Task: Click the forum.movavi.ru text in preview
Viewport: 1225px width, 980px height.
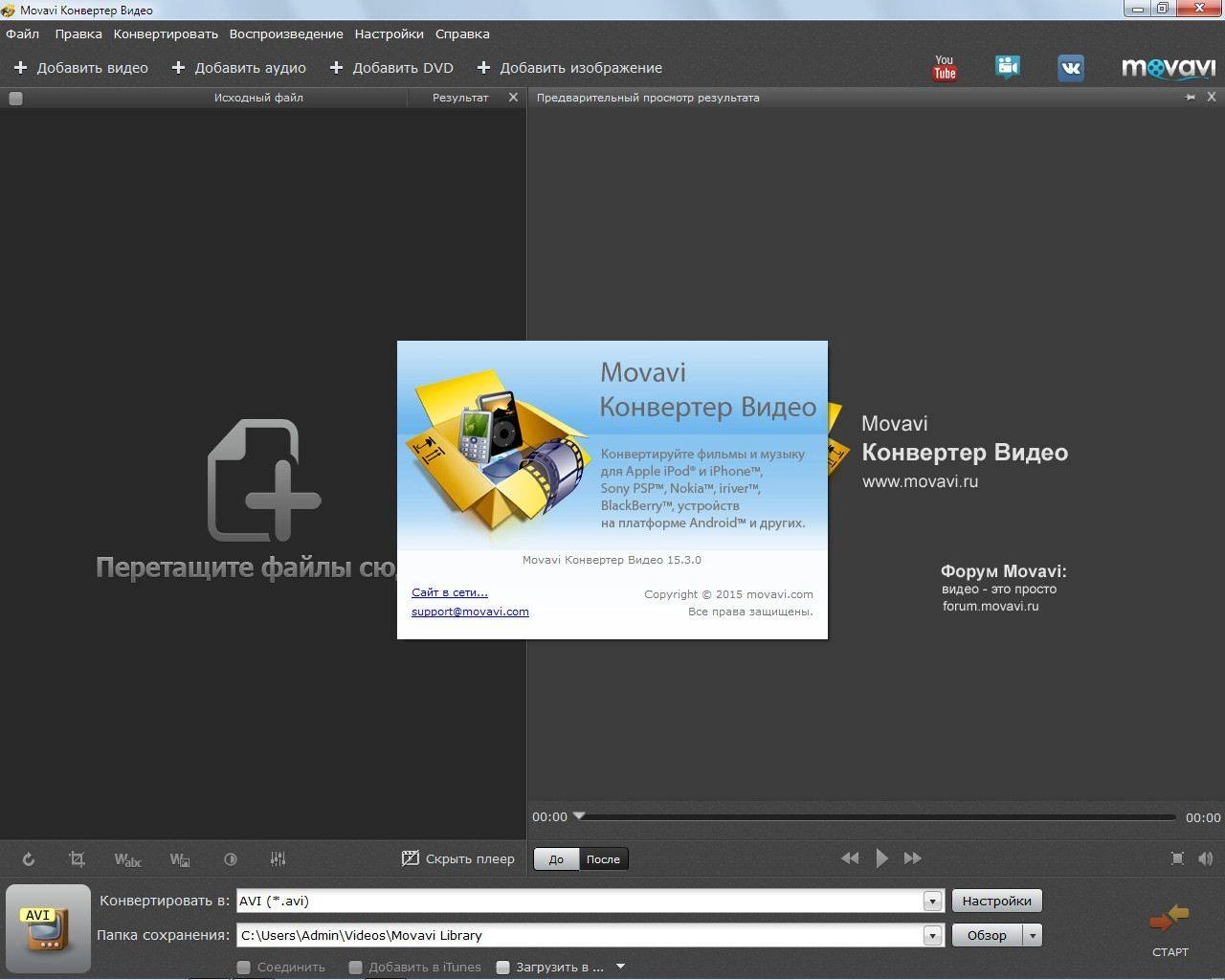Action: click(990, 606)
